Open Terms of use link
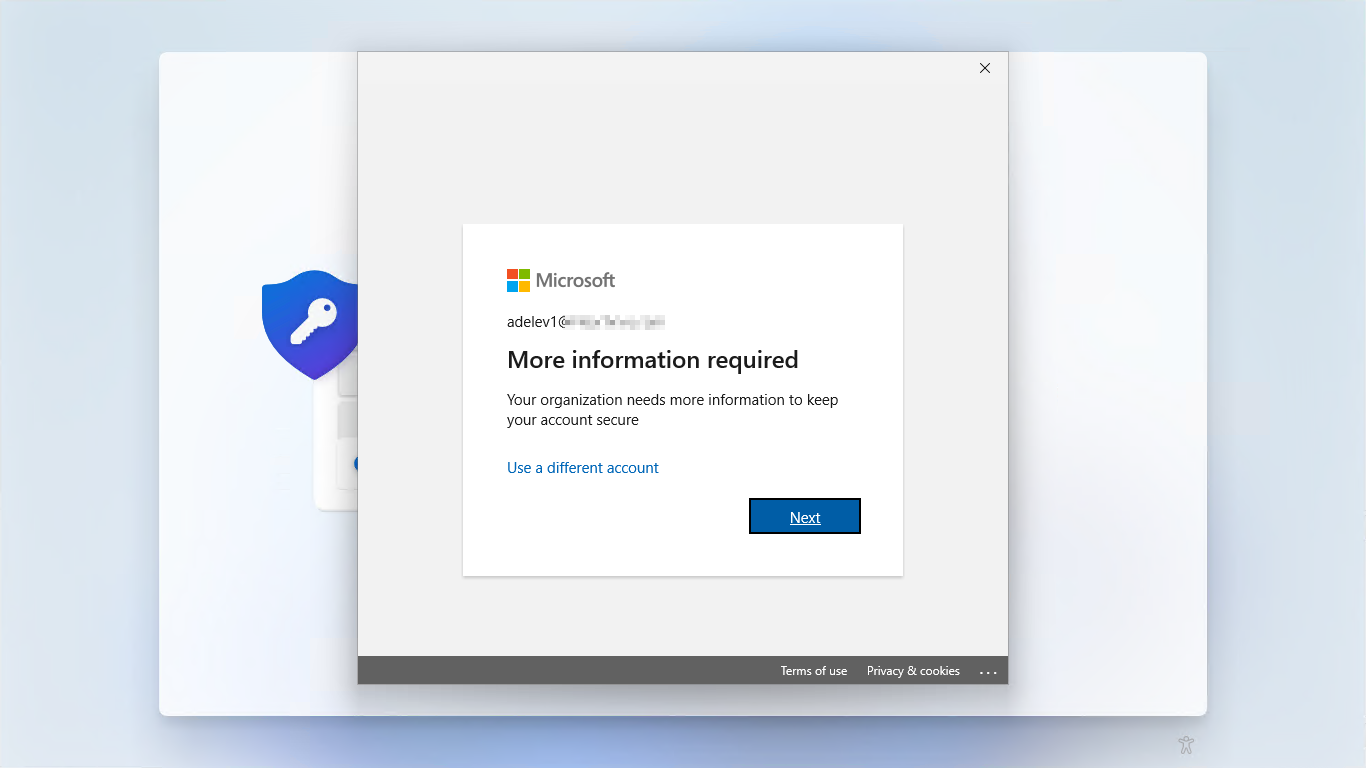Image resolution: width=1366 pixels, height=768 pixels. 814,671
